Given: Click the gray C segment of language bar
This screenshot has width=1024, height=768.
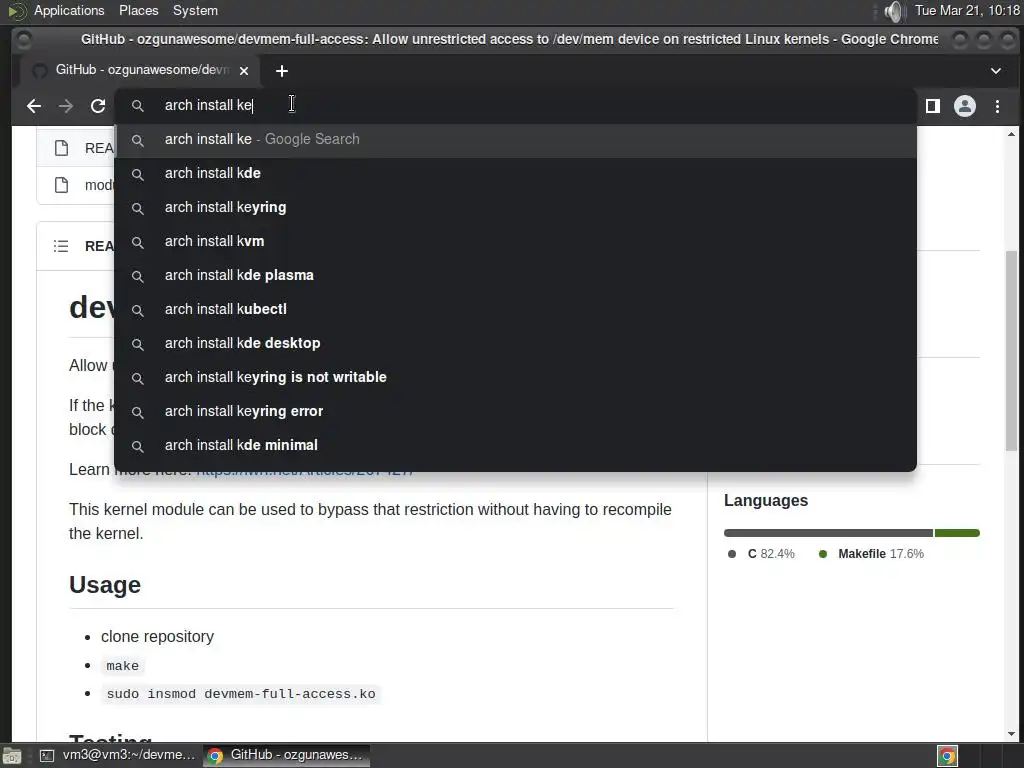Looking at the screenshot, I should point(828,533).
